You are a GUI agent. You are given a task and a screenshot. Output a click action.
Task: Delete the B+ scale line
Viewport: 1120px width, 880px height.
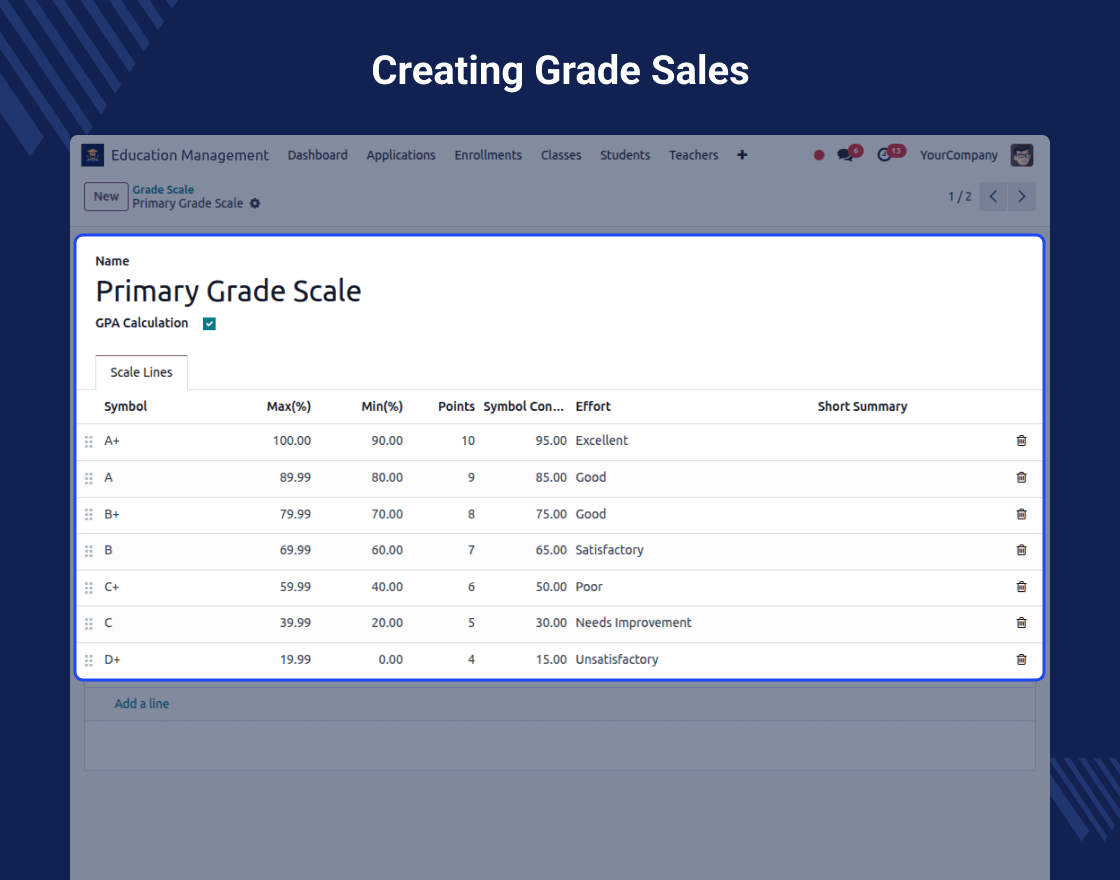pyautogui.click(x=1021, y=514)
